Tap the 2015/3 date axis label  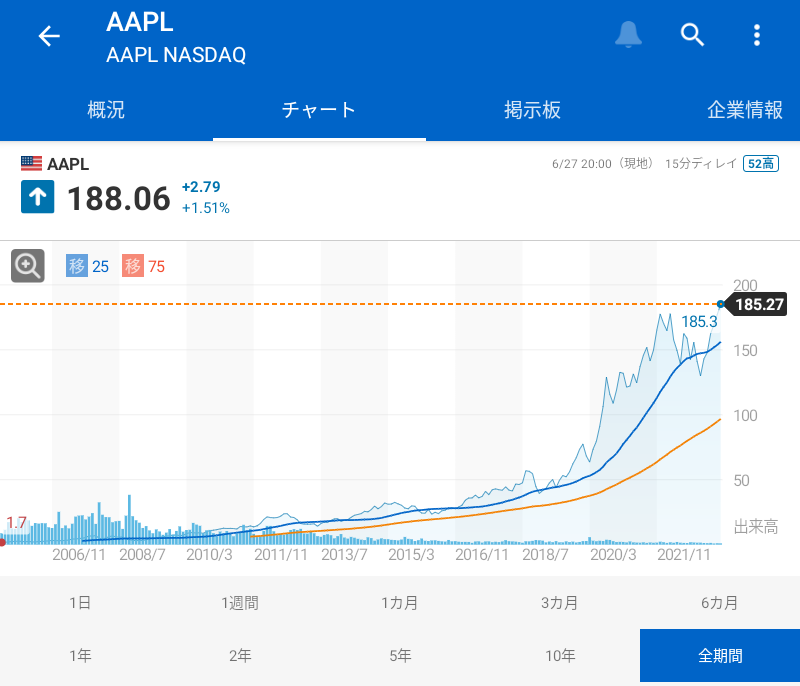411,554
